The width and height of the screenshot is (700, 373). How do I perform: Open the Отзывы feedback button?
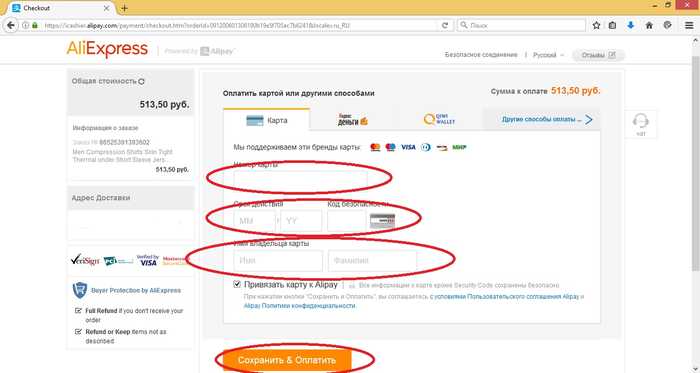598,55
